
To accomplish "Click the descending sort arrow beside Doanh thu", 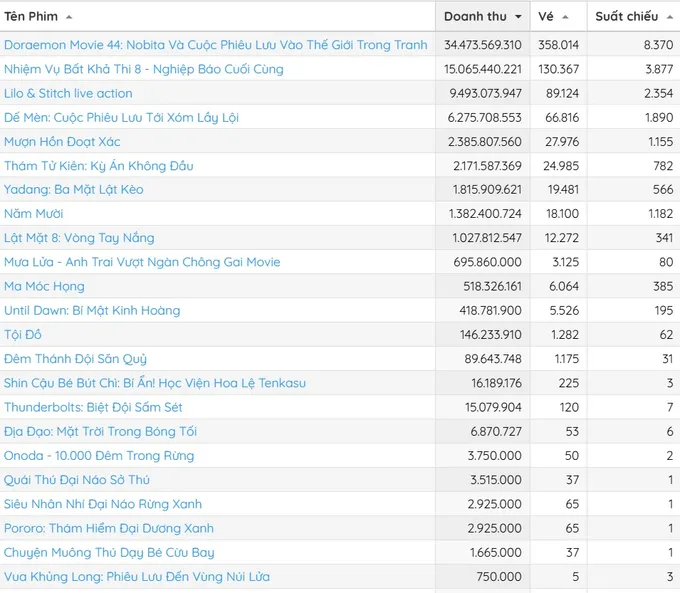I will [518, 17].
